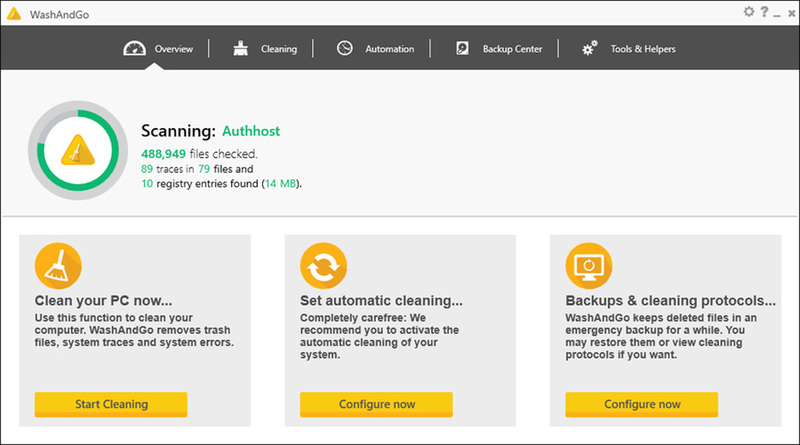Click the Backup Center disk icon
800x445 pixels.
pyautogui.click(x=462, y=48)
